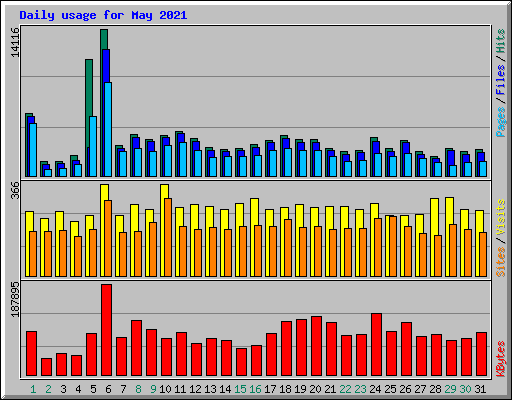Click the yellow Visits bar for day 16
The height and width of the screenshot is (400, 512).
(x=254, y=212)
